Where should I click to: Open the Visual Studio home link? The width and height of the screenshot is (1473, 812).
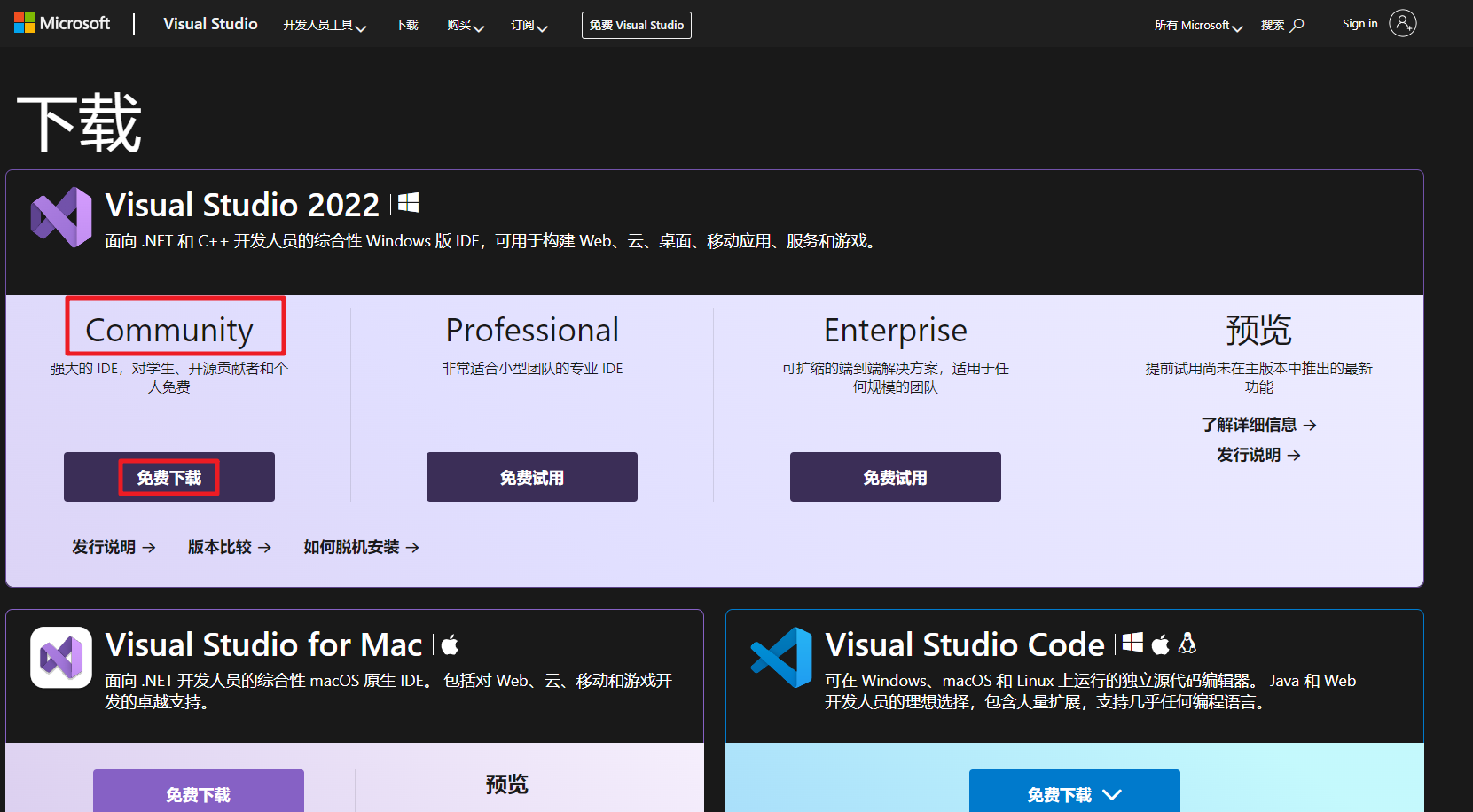[210, 24]
